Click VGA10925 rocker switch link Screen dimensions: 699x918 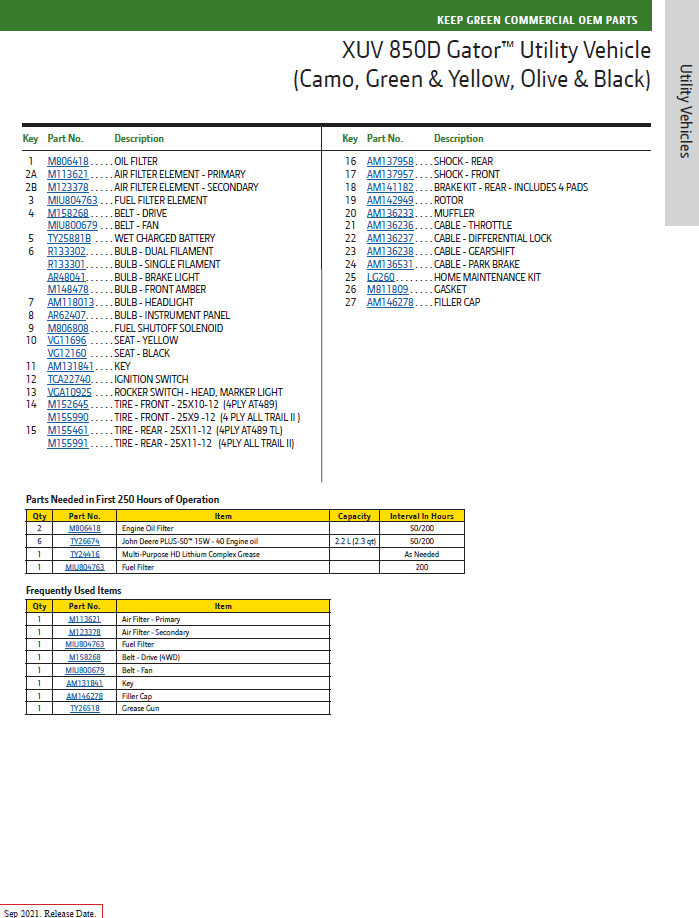(x=70, y=392)
